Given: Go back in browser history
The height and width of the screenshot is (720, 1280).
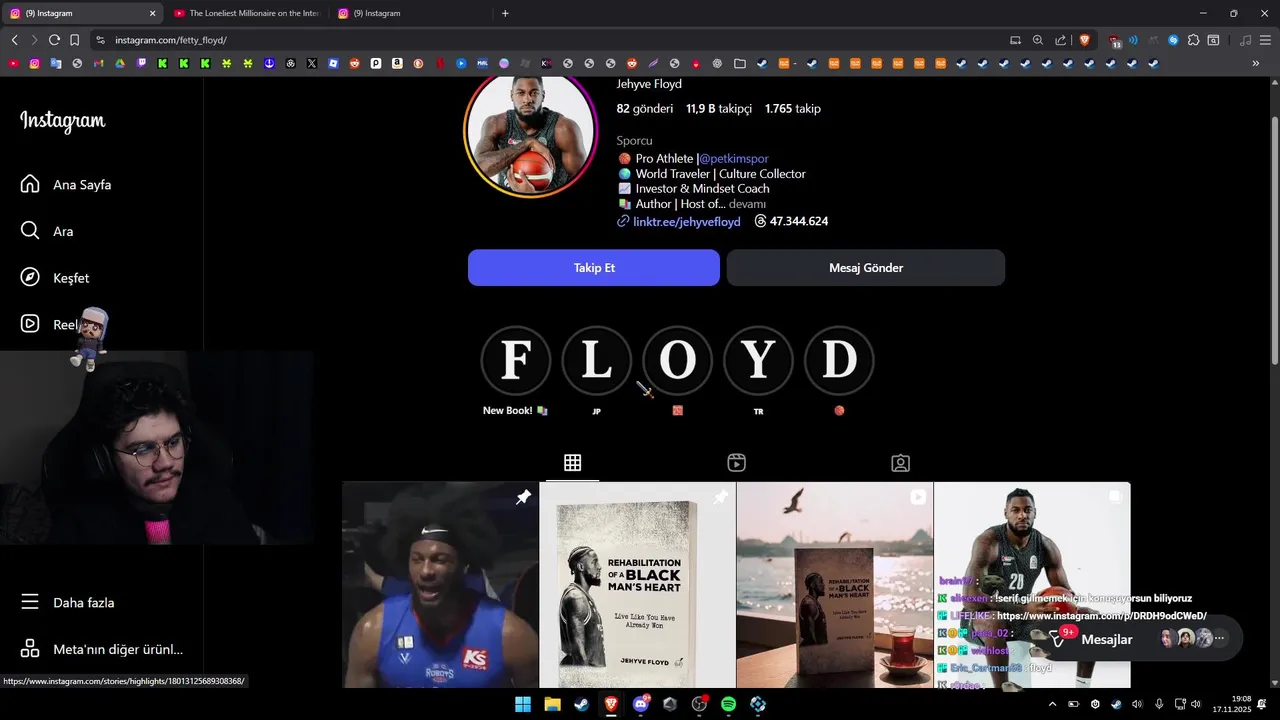Looking at the screenshot, I should pos(14,40).
